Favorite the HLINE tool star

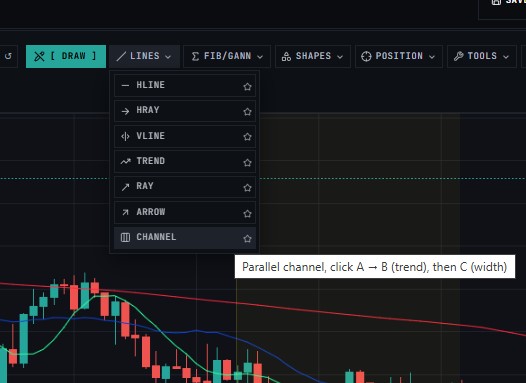(x=248, y=87)
